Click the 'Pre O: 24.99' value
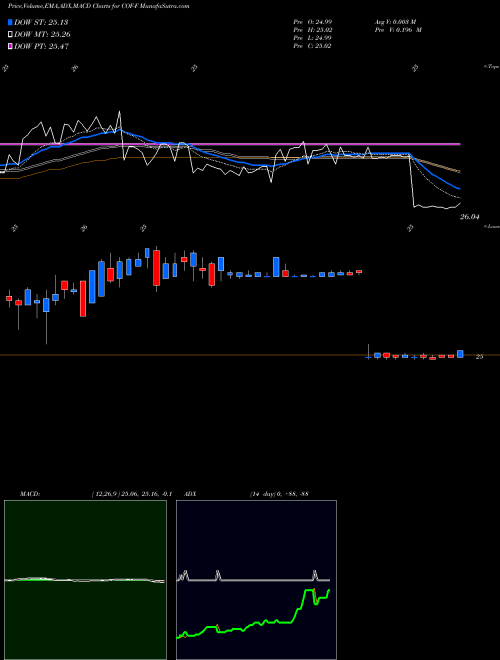Viewport: 500px width, 660px height. pyautogui.click(x=312, y=22)
